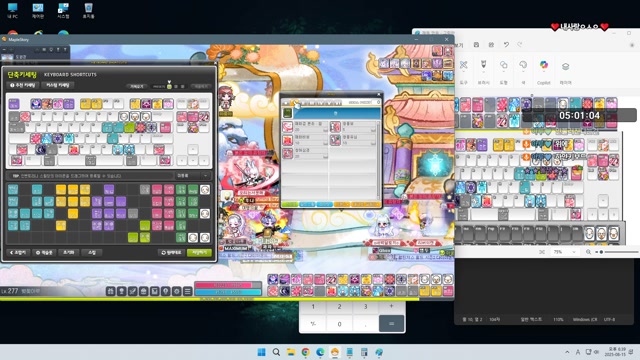Undo the last action in Paint
This screenshot has height=360, width=640.
(506, 44)
